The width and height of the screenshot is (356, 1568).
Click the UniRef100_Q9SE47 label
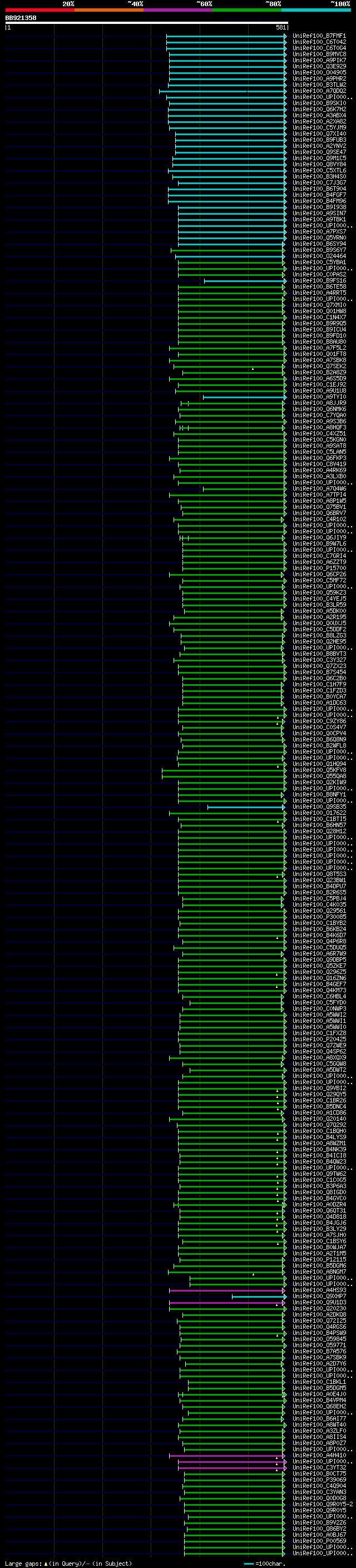click(319, 152)
